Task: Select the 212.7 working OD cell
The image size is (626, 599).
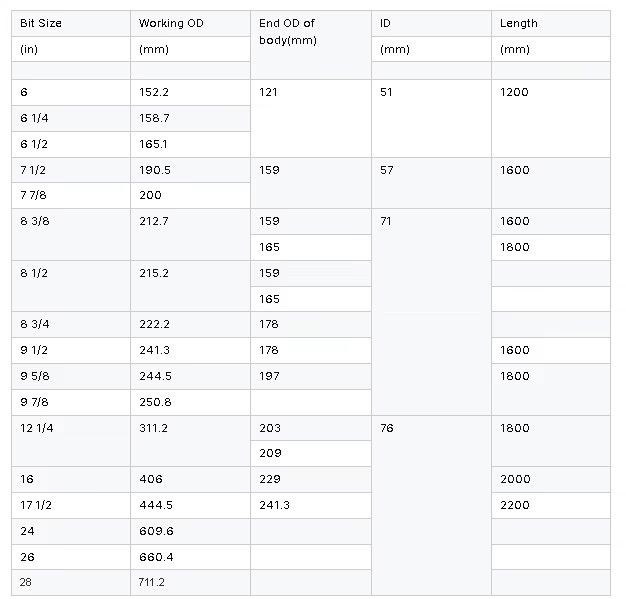Action: (190, 234)
